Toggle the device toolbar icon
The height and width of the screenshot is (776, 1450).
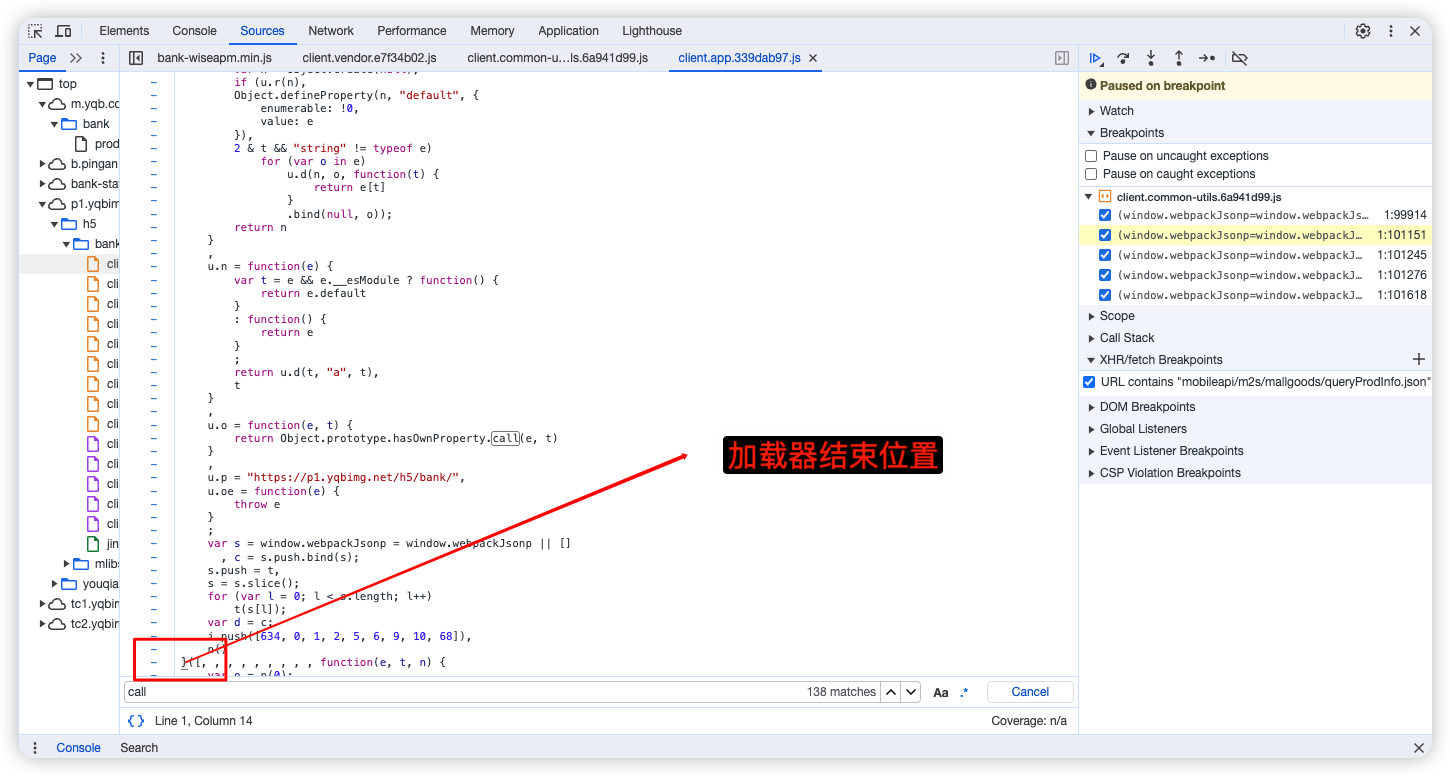(63, 31)
